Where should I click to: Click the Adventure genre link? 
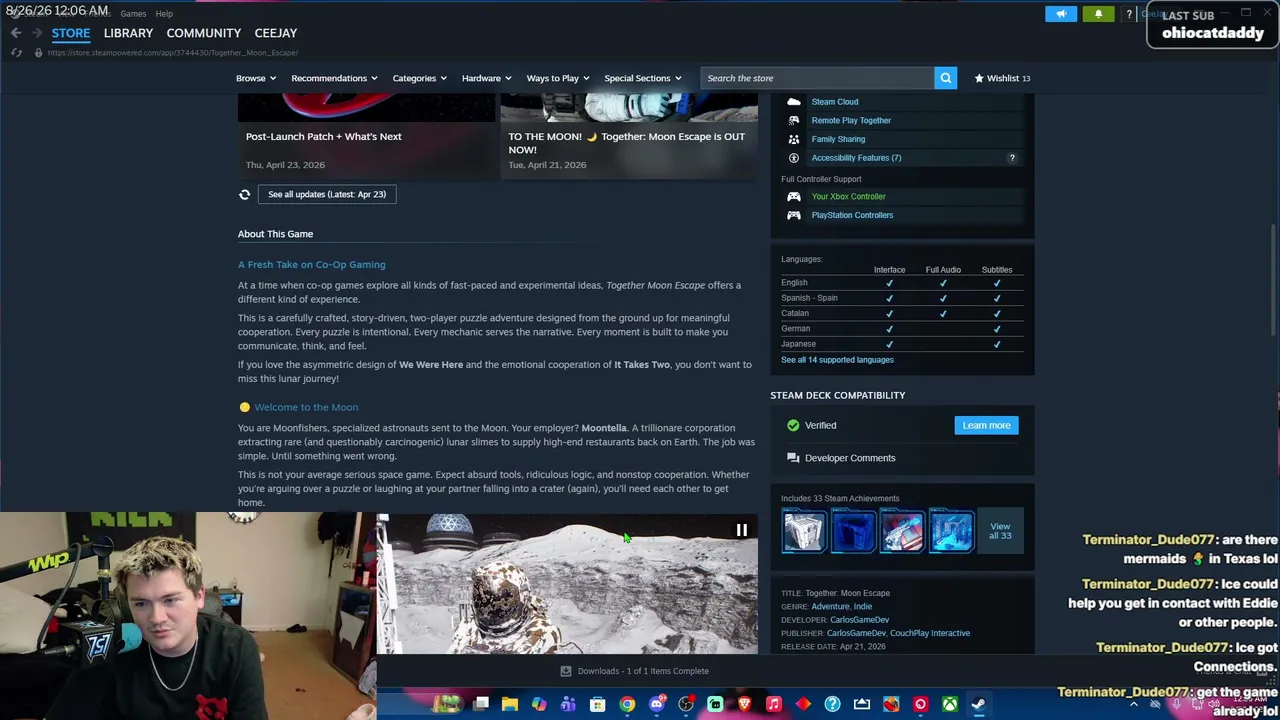point(830,606)
